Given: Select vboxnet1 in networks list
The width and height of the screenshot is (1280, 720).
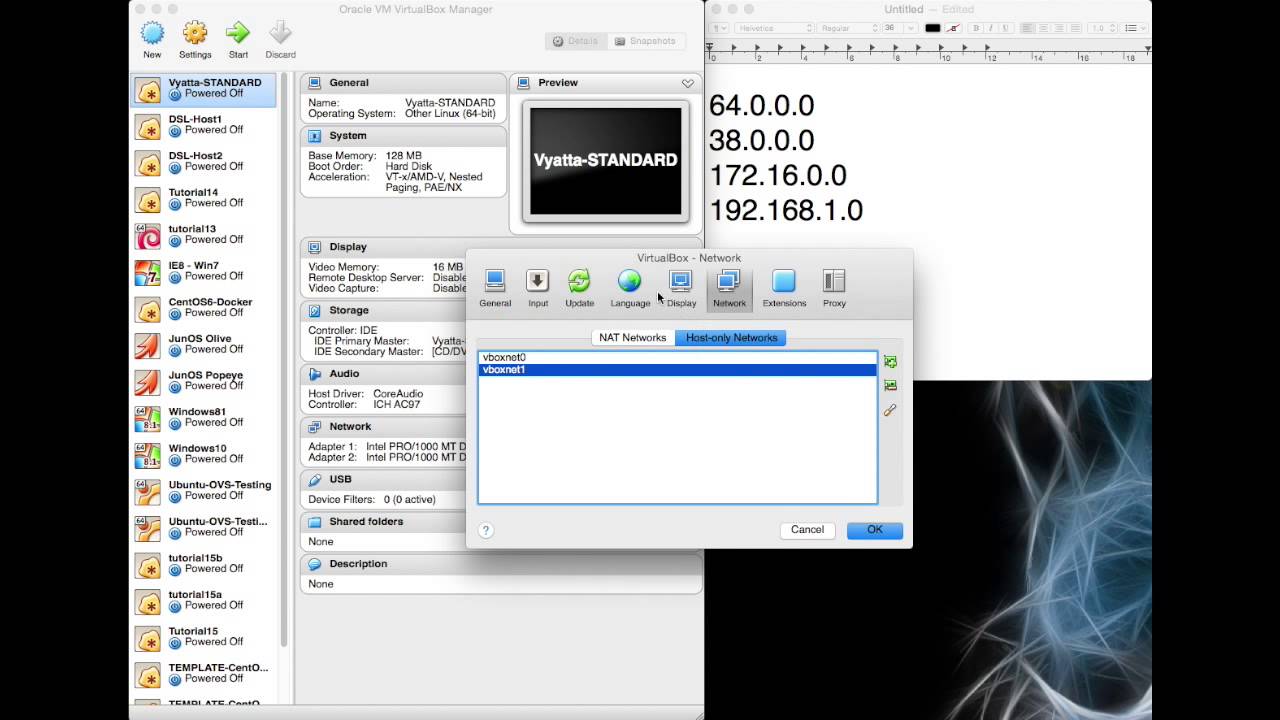Looking at the screenshot, I should pos(677,370).
